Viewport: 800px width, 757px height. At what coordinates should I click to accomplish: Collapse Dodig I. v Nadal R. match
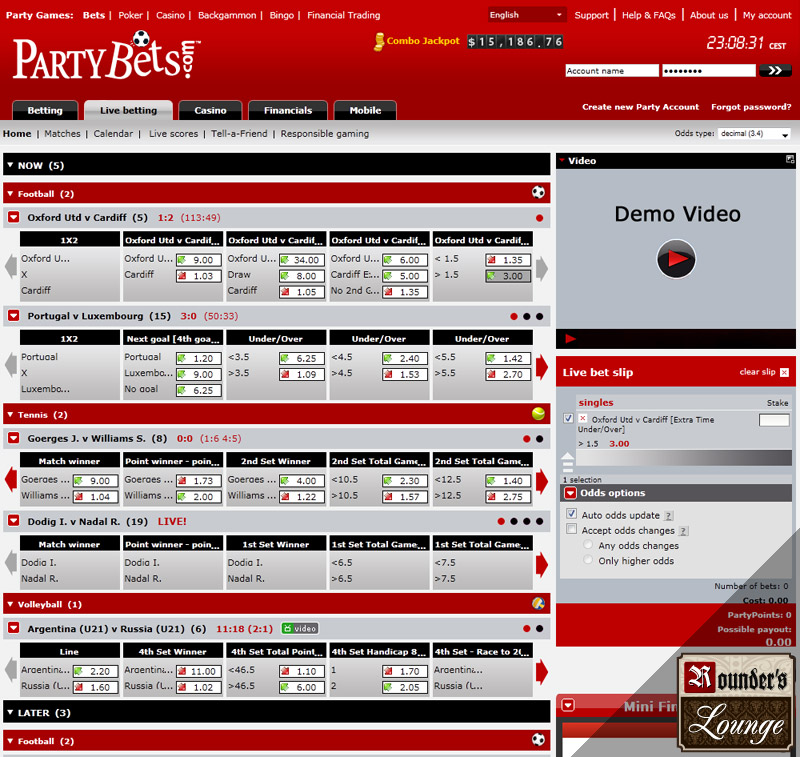pyautogui.click(x=14, y=521)
